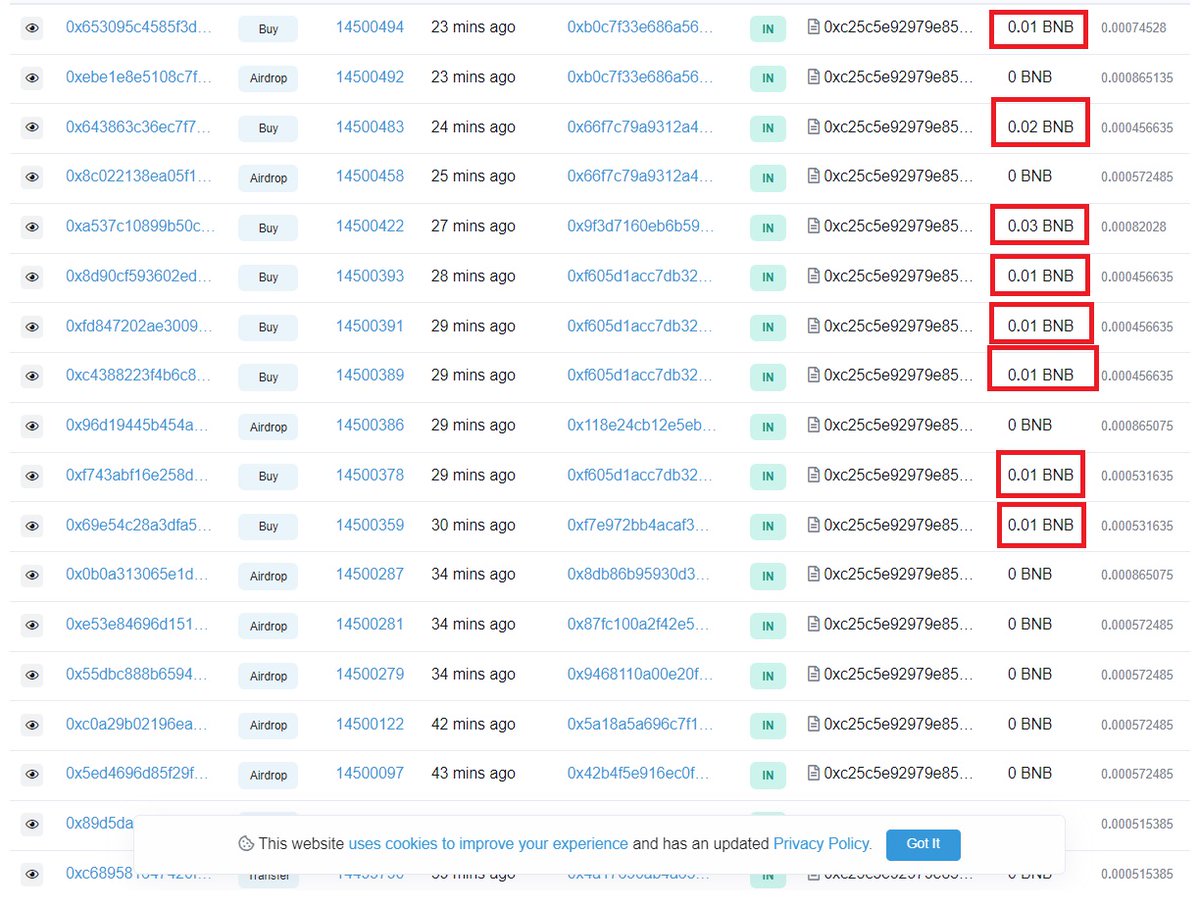Click 0 BNB value in block 14500122 row
Screen dimensions: 1200x906
(x=1030, y=724)
